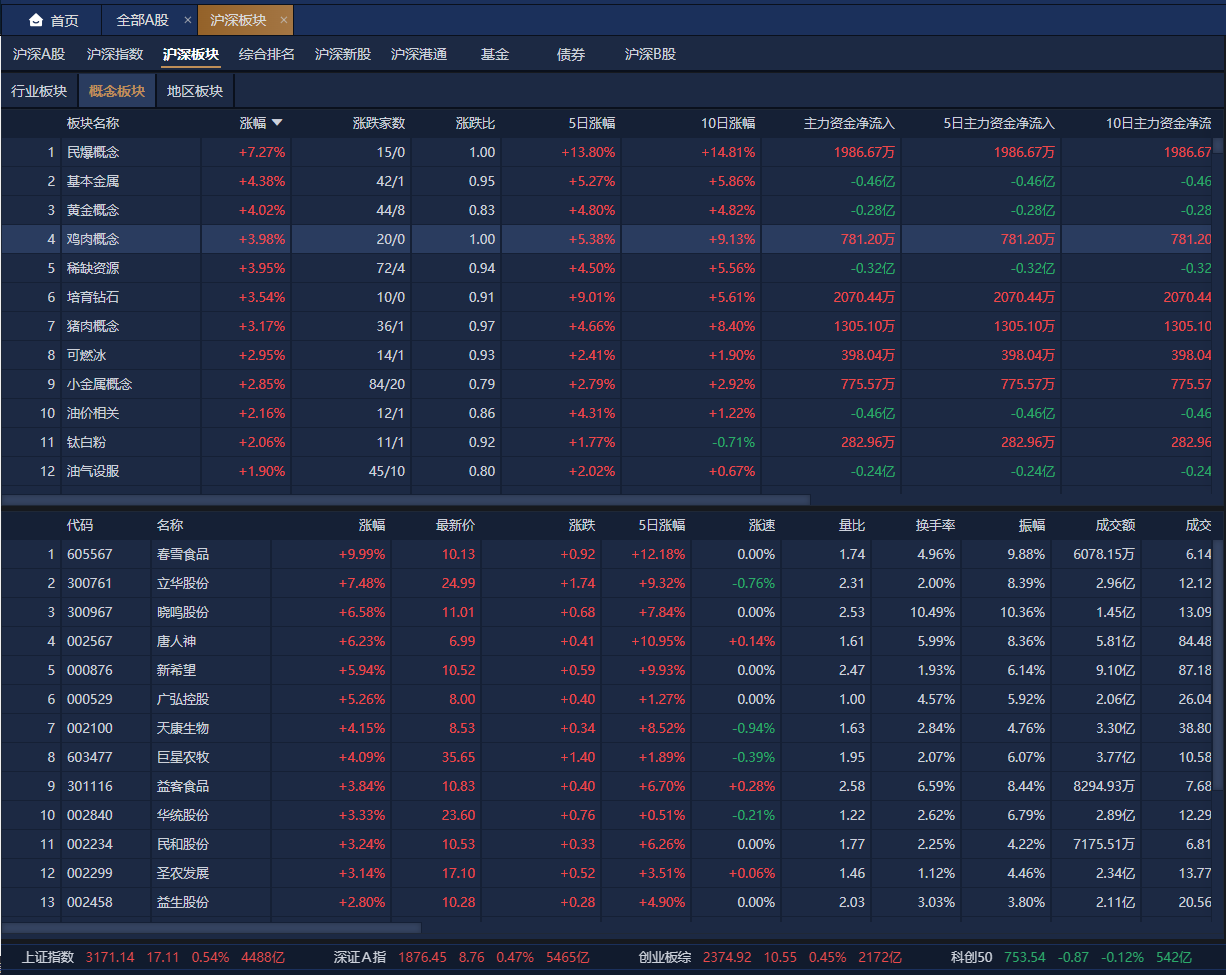Select the 猪肉概念 sector row
Screen dimensions: 1226x975
point(93,326)
